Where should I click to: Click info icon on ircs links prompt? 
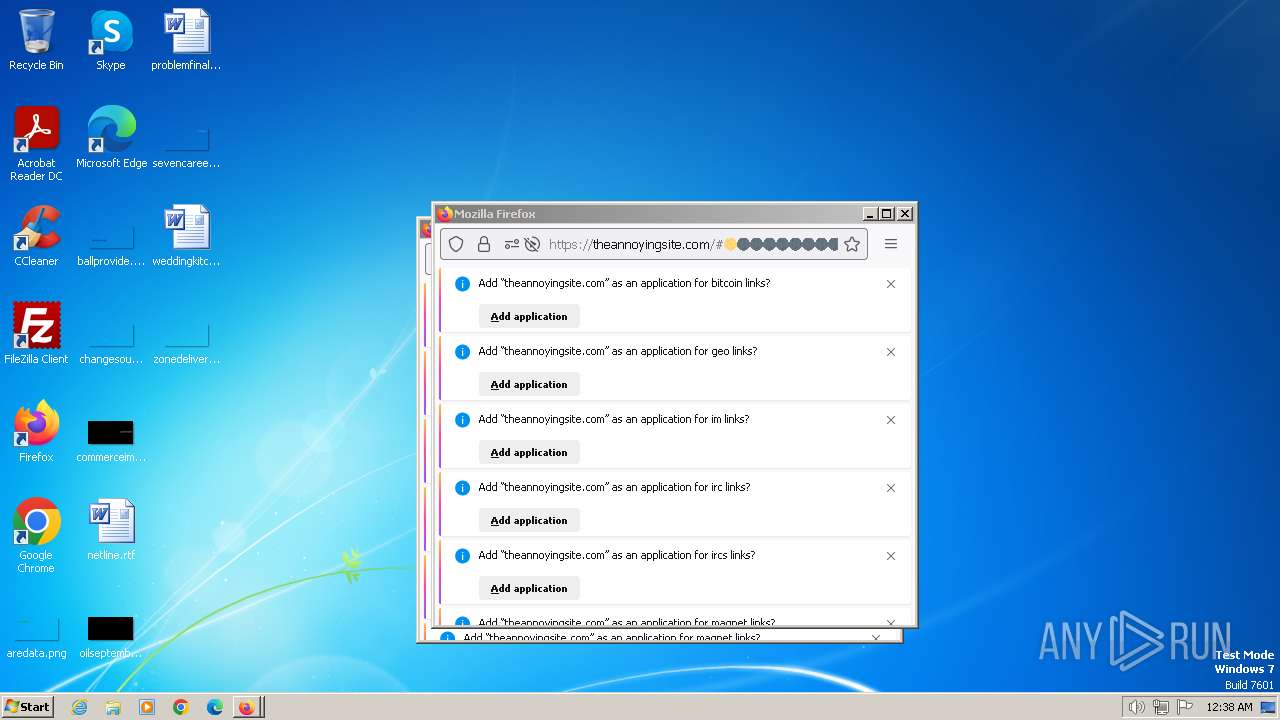click(462, 556)
